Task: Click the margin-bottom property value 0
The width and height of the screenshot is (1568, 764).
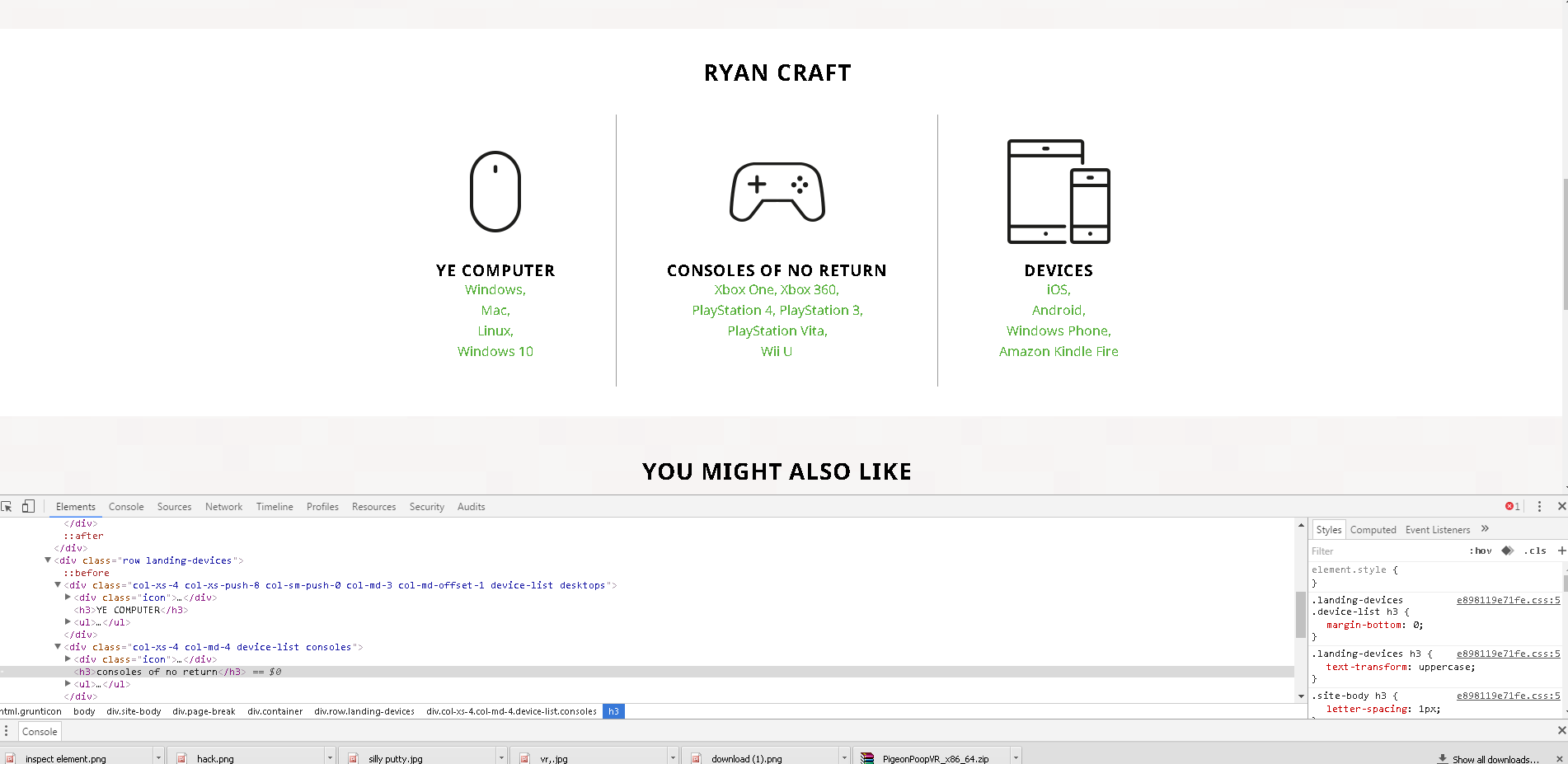Action: coord(1416,625)
